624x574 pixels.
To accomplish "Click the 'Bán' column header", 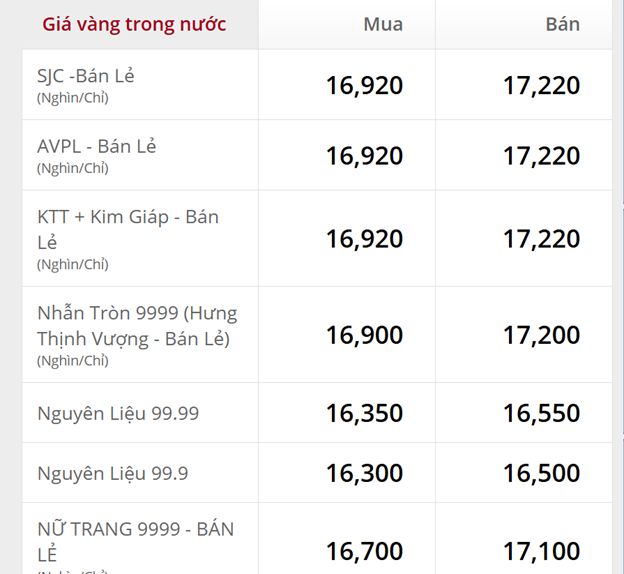I will (562, 24).
